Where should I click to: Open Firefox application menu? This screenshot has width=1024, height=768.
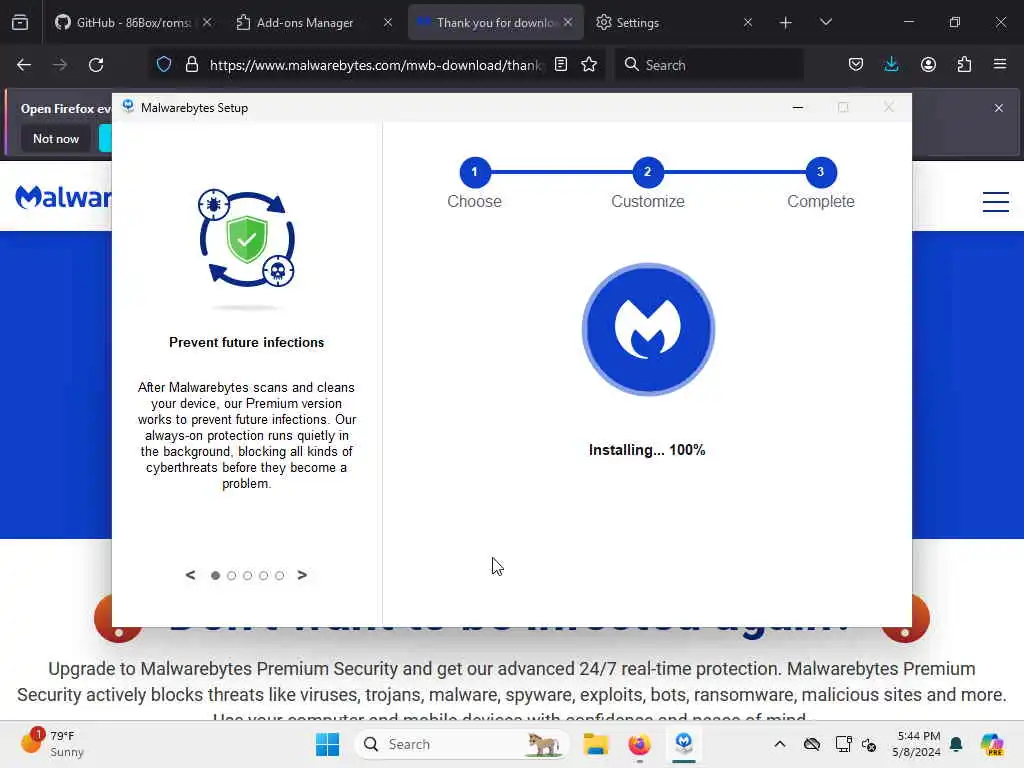tap(1000, 64)
